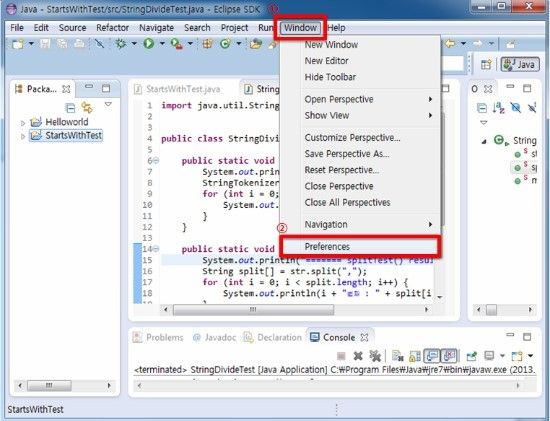Switch to the Javadoc tab
The width and height of the screenshot is (550, 421).
[214, 338]
